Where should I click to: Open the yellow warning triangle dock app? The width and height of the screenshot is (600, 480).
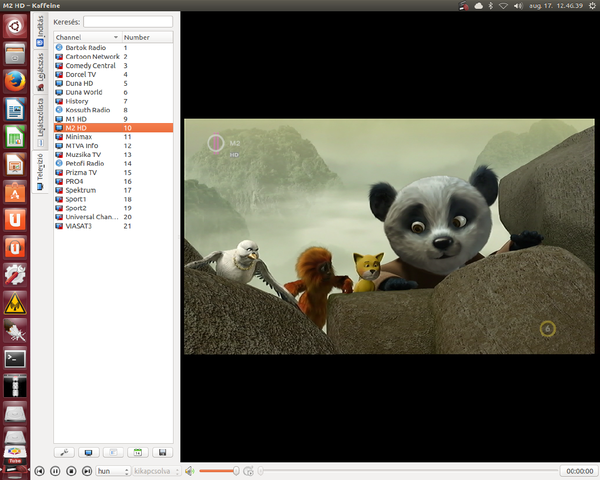pos(15,302)
